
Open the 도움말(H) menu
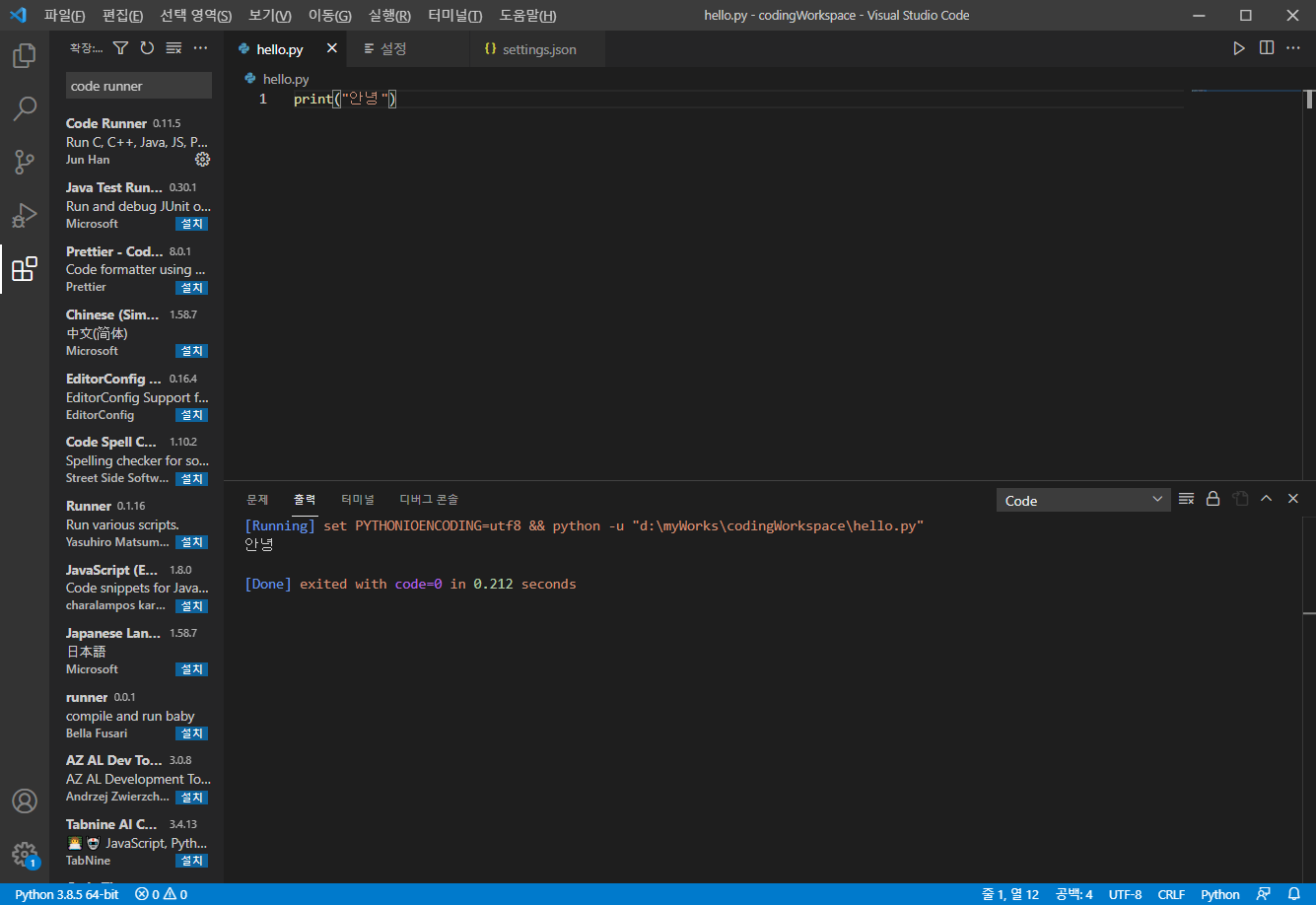tap(527, 16)
